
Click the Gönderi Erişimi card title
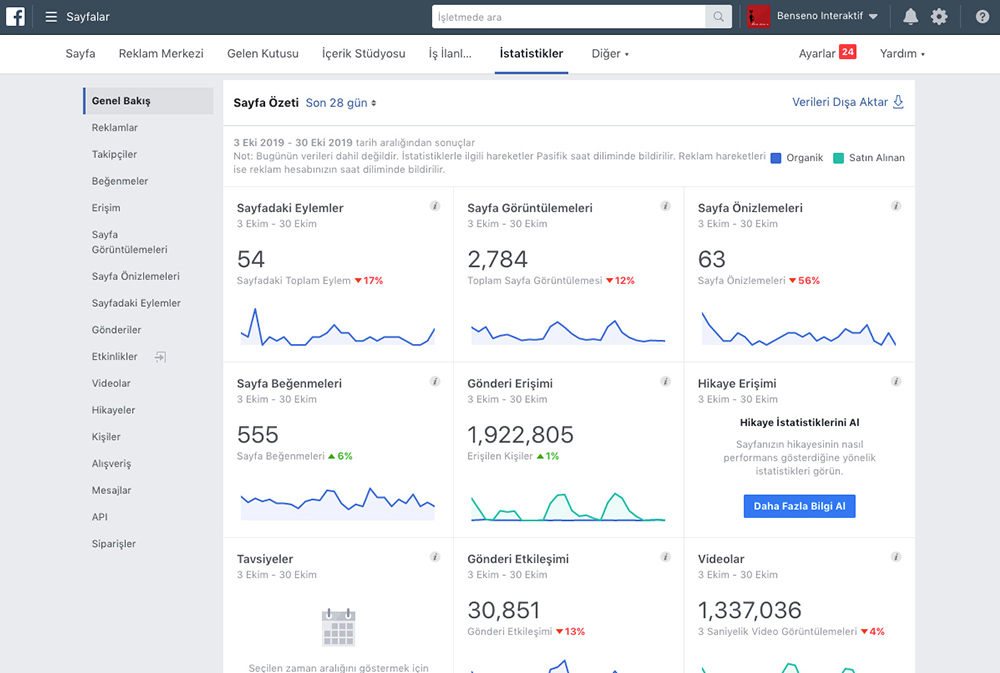[x=510, y=383]
